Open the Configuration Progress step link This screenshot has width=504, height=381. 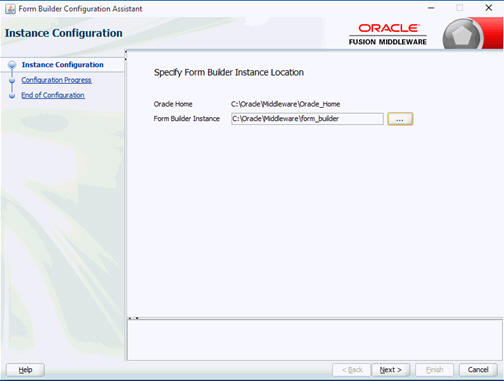pyautogui.click(x=56, y=80)
